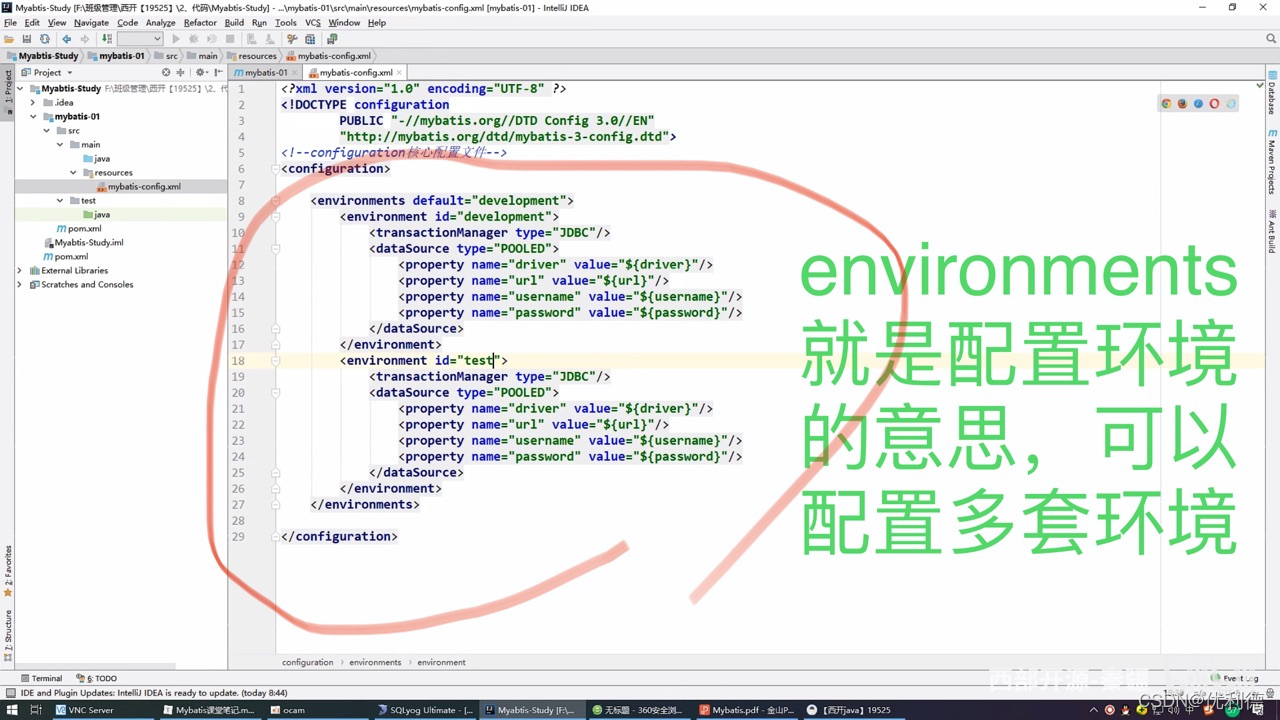
Task: Click the Build Project icon in toolbar
Action: (106, 39)
